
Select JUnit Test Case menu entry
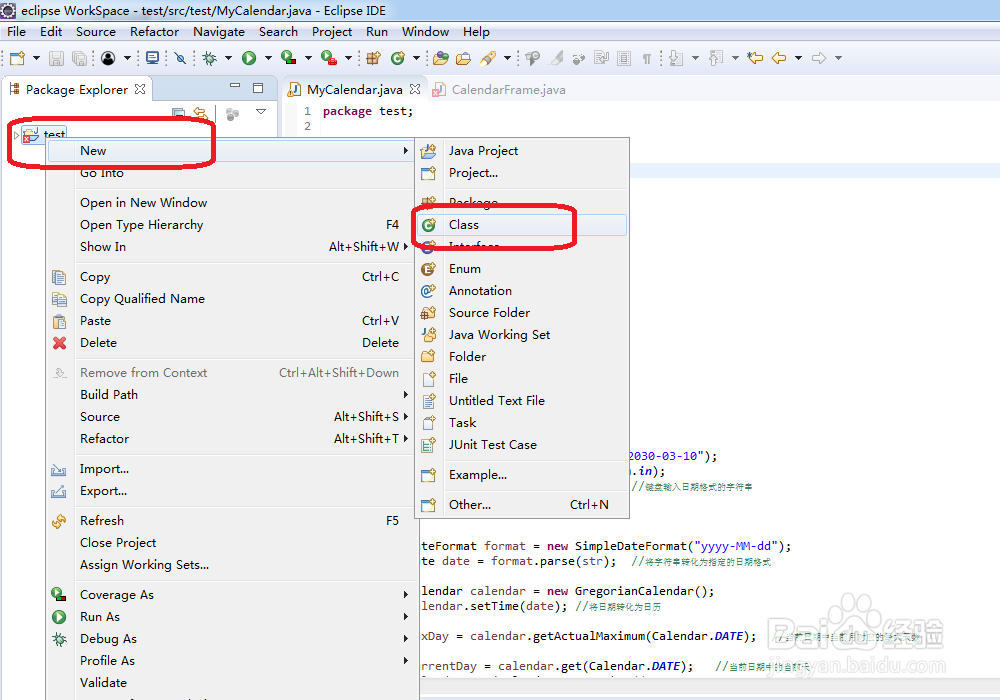[x=522, y=445]
